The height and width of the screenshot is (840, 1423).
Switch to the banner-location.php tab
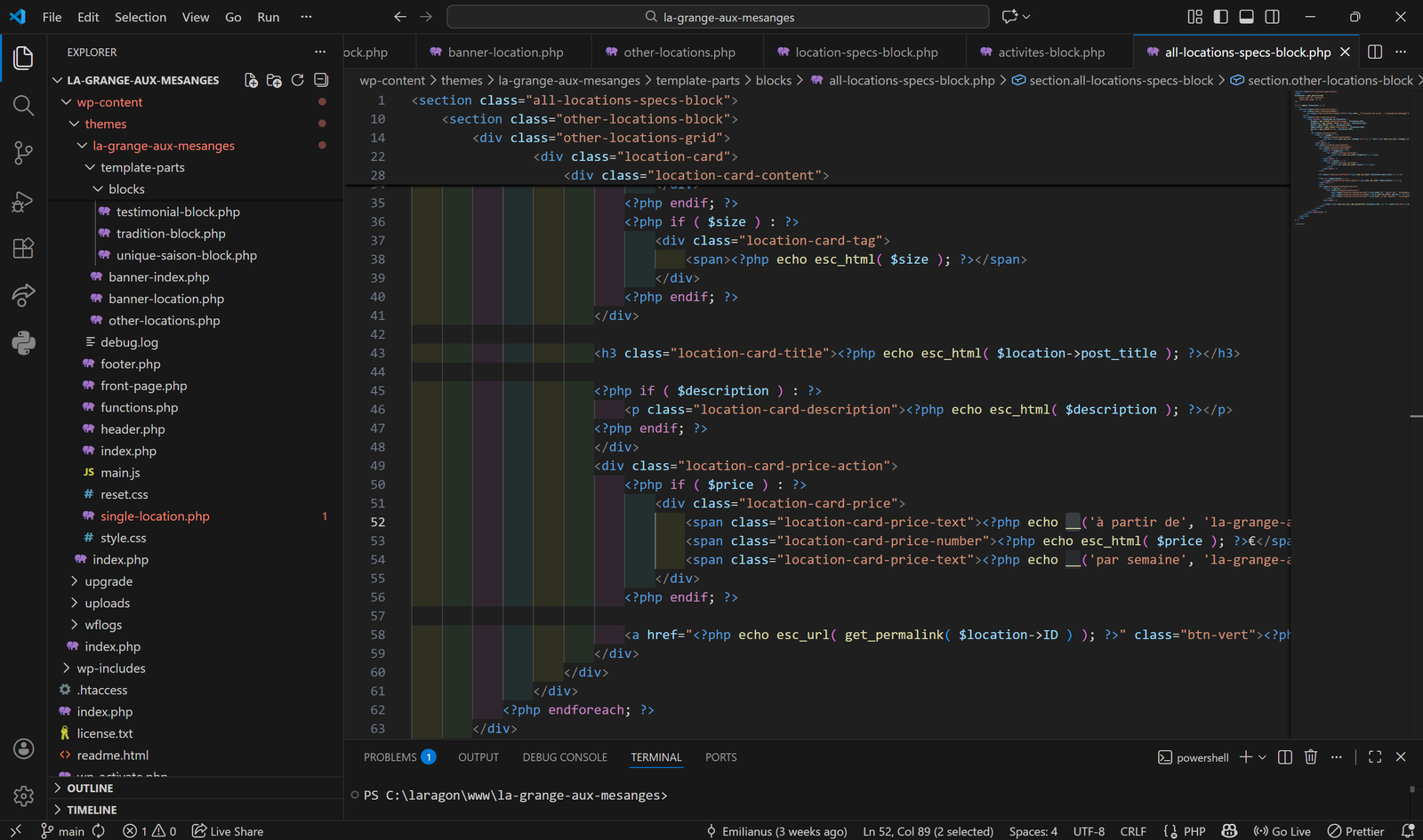(x=505, y=52)
